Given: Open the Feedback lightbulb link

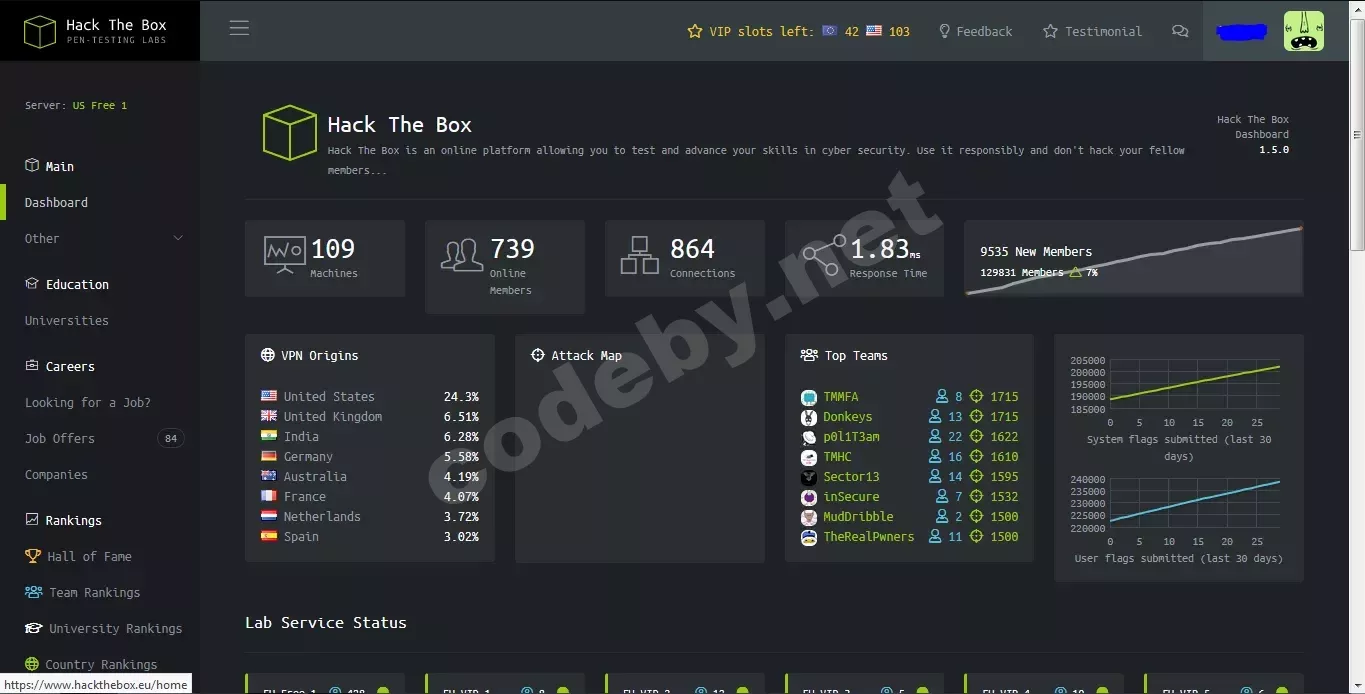Looking at the screenshot, I should (x=975, y=31).
